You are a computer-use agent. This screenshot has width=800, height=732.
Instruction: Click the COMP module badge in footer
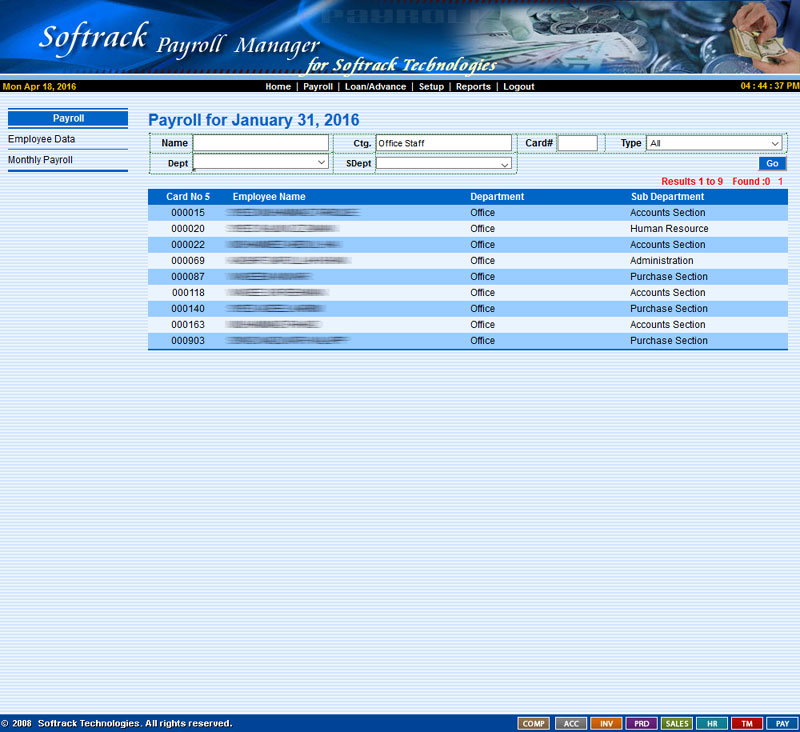point(534,723)
